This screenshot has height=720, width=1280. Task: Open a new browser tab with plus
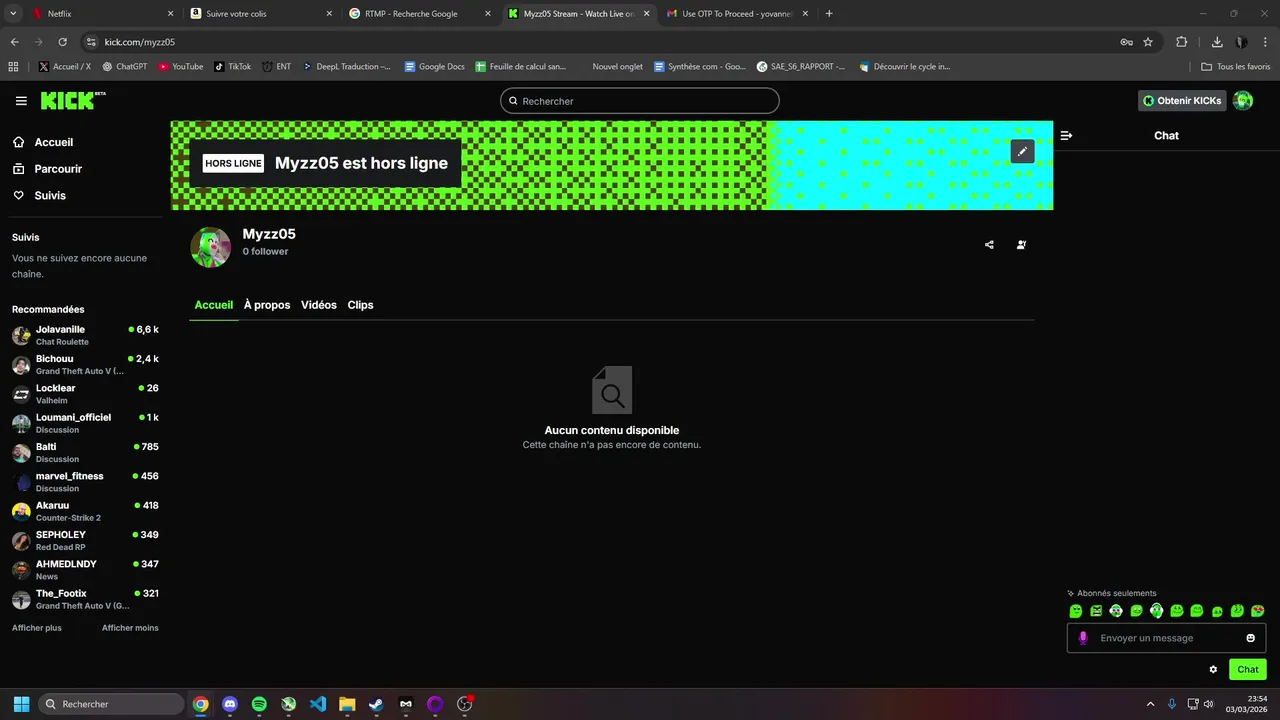pyautogui.click(x=829, y=14)
